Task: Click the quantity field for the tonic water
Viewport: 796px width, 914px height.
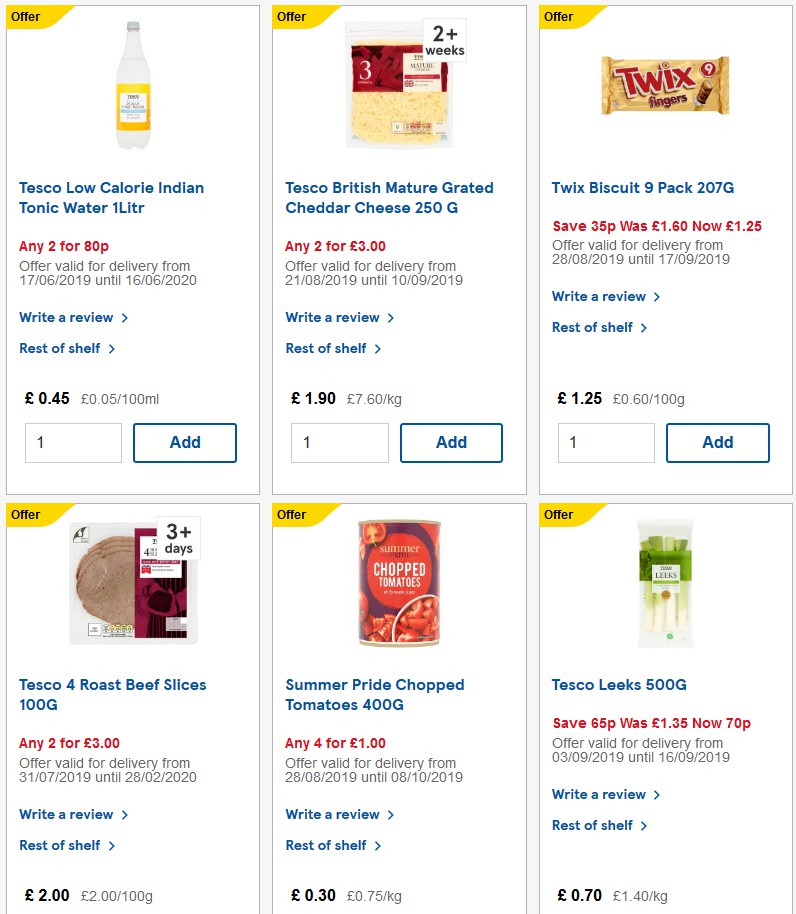Action: (x=73, y=442)
